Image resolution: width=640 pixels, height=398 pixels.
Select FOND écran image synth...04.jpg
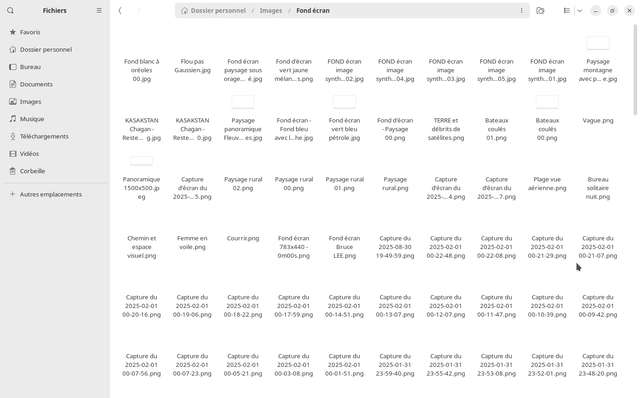coord(395,70)
